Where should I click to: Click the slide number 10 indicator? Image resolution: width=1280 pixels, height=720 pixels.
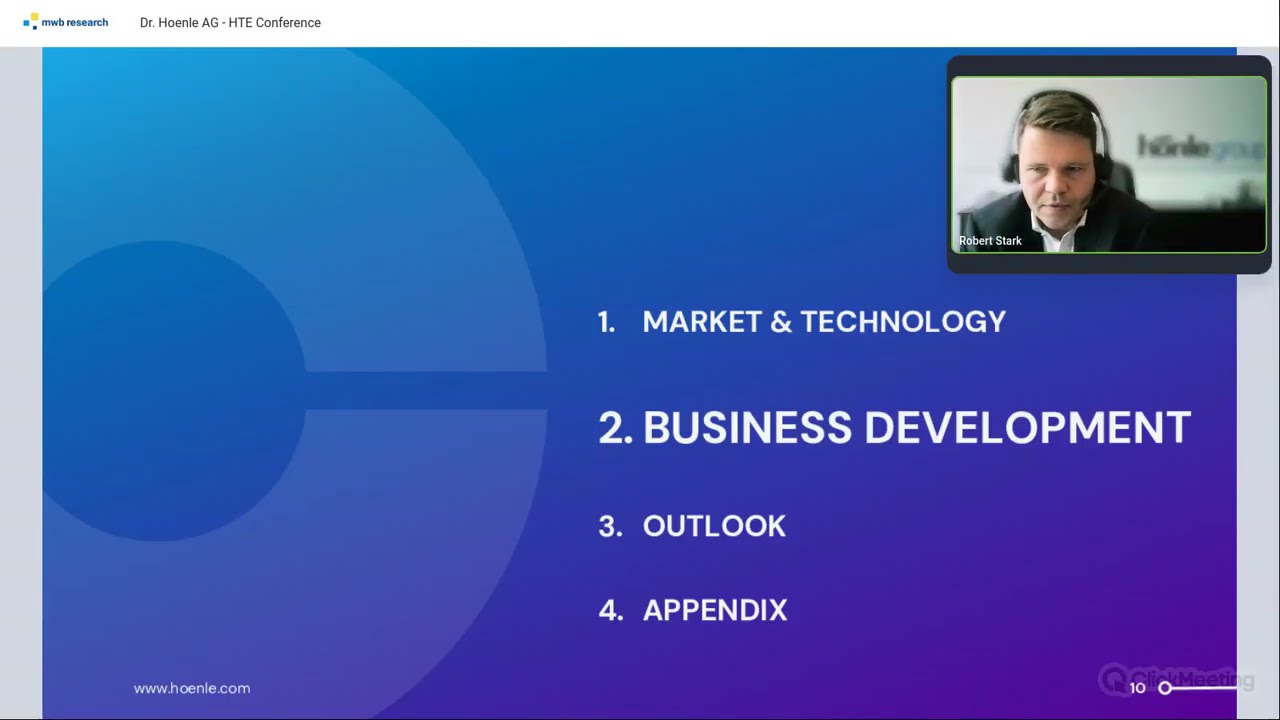pyautogui.click(x=1137, y=688)
